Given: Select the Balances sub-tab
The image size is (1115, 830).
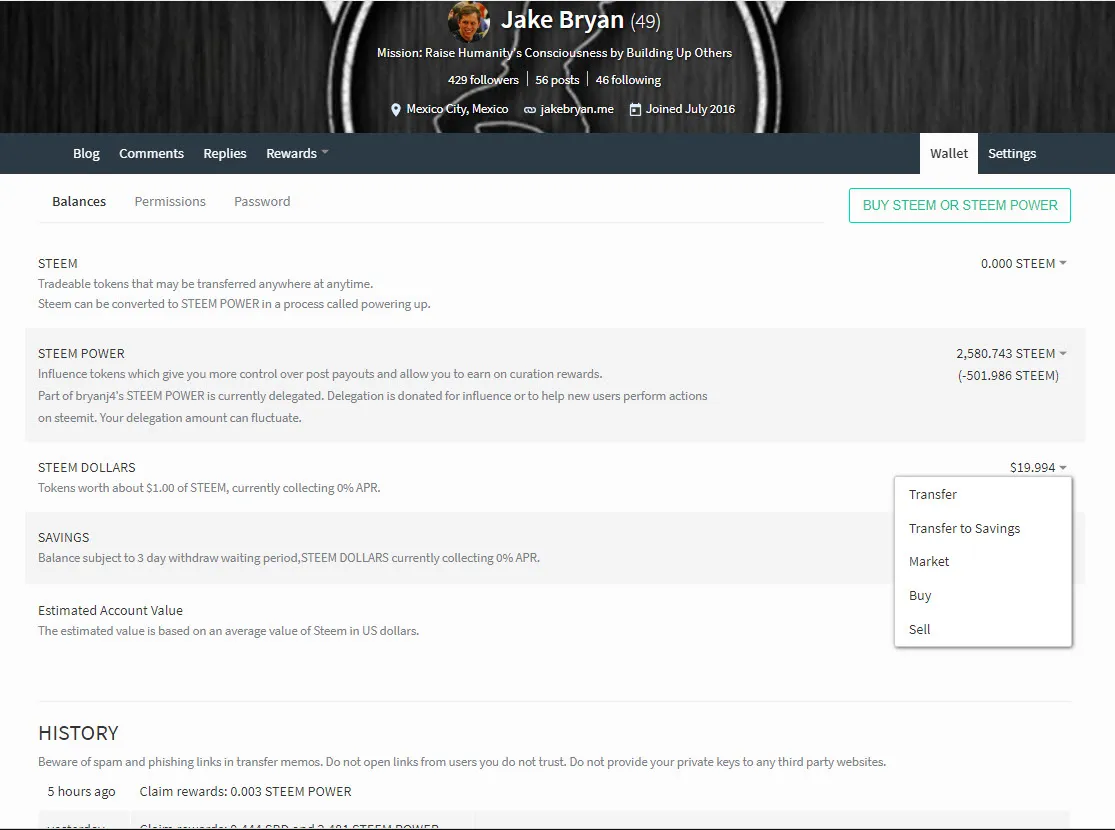Looking at the screenshot, I should pos(79,201).
